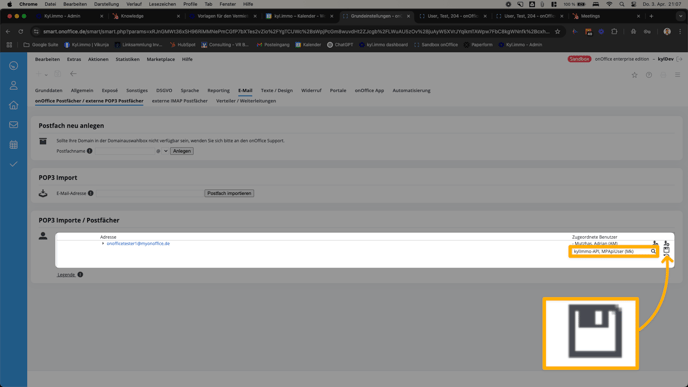Open Bearbeiten menu in onOffice
The image size is (688, 387).
click(47, 59)
